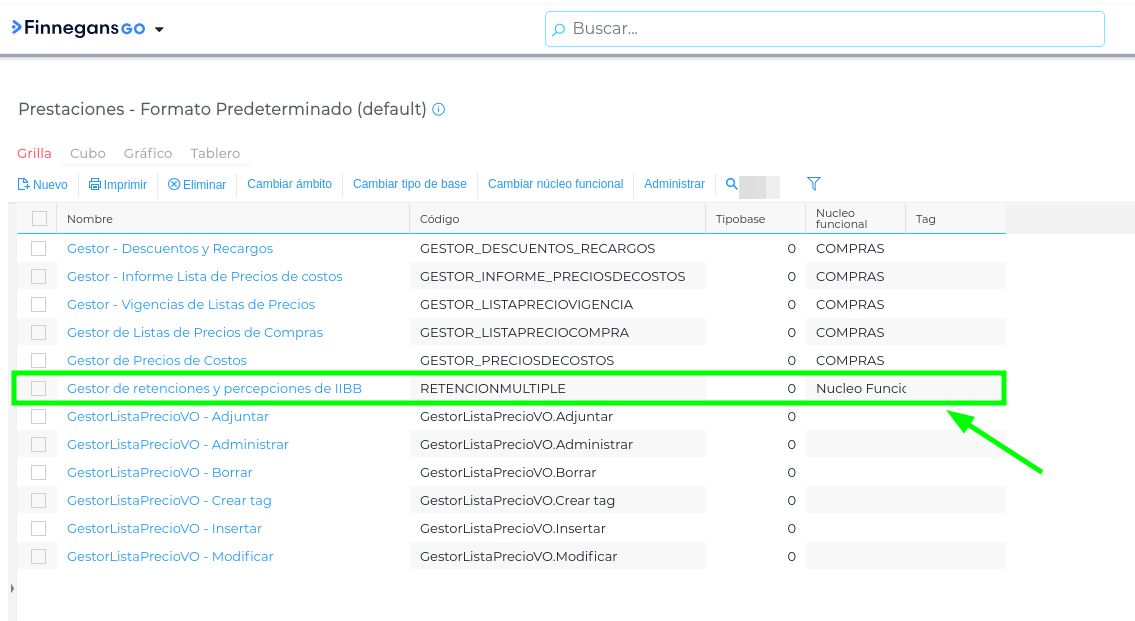Viewport: 1135px width, 621px height.
Task: Click the info icon beside the Prestaciones title
Action: (439, 109)
